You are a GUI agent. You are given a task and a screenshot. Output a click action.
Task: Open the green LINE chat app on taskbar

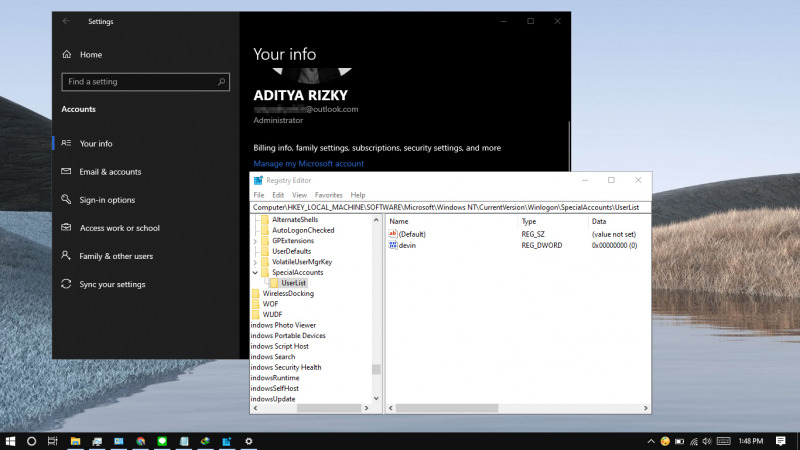click(162, 441)
